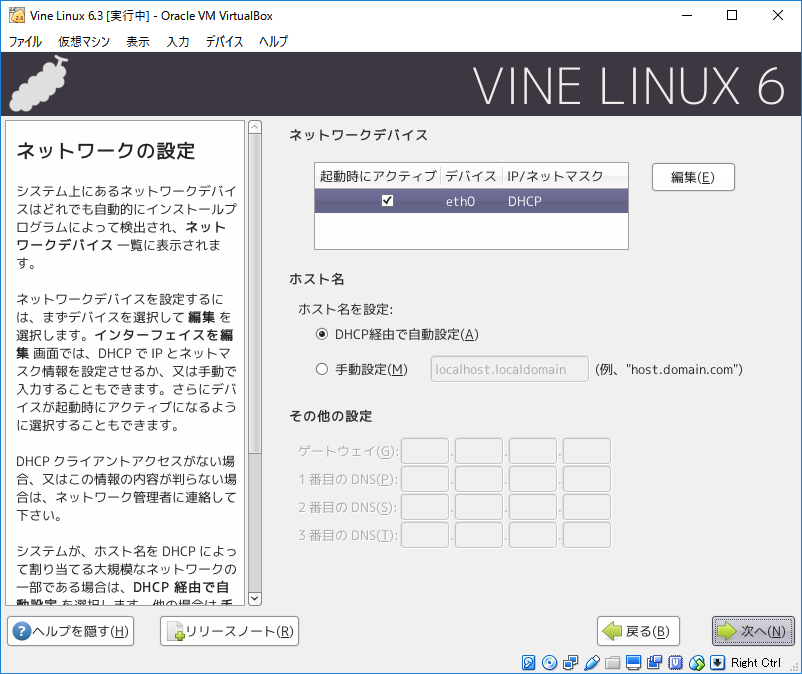Screen dimensions: 802x674
Task: Click the shared folders icon in status bar
Action: pos(612,663)
